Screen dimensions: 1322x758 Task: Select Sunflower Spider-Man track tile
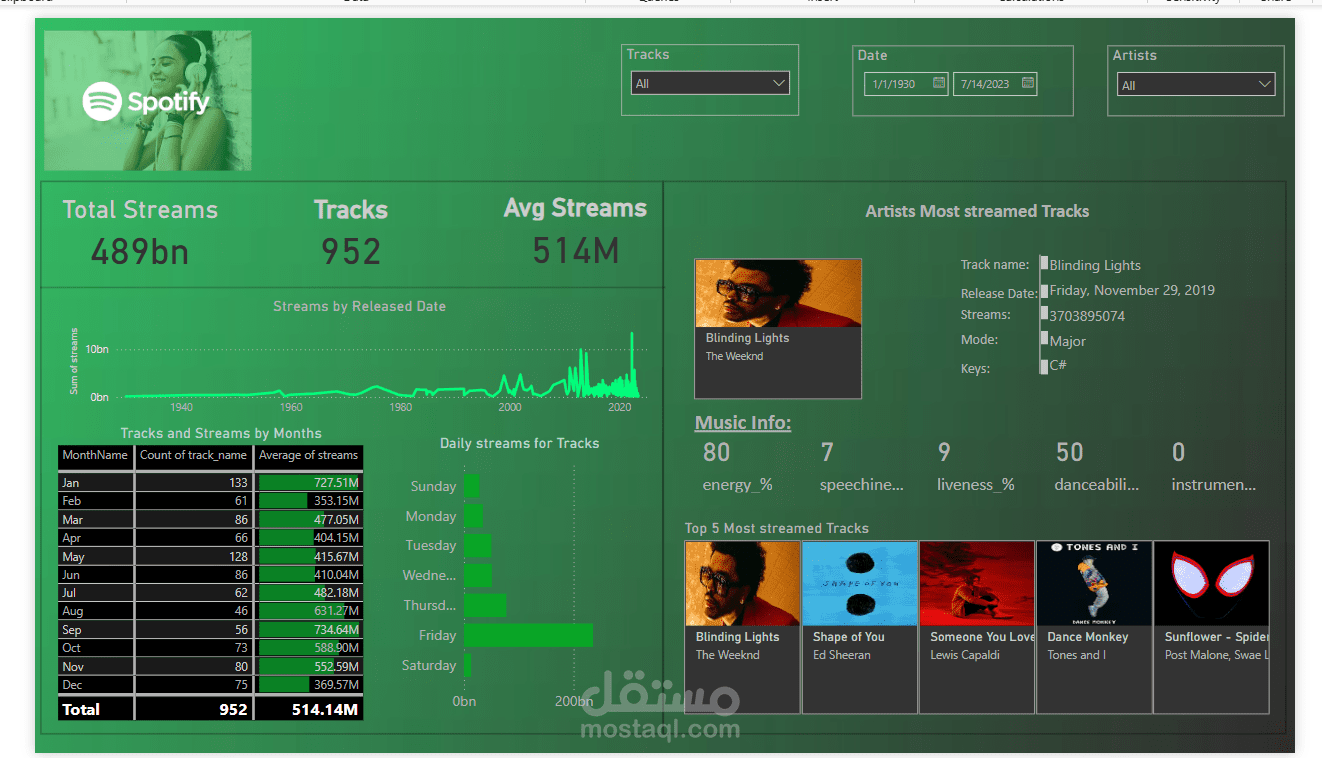tap(1211, 626)
